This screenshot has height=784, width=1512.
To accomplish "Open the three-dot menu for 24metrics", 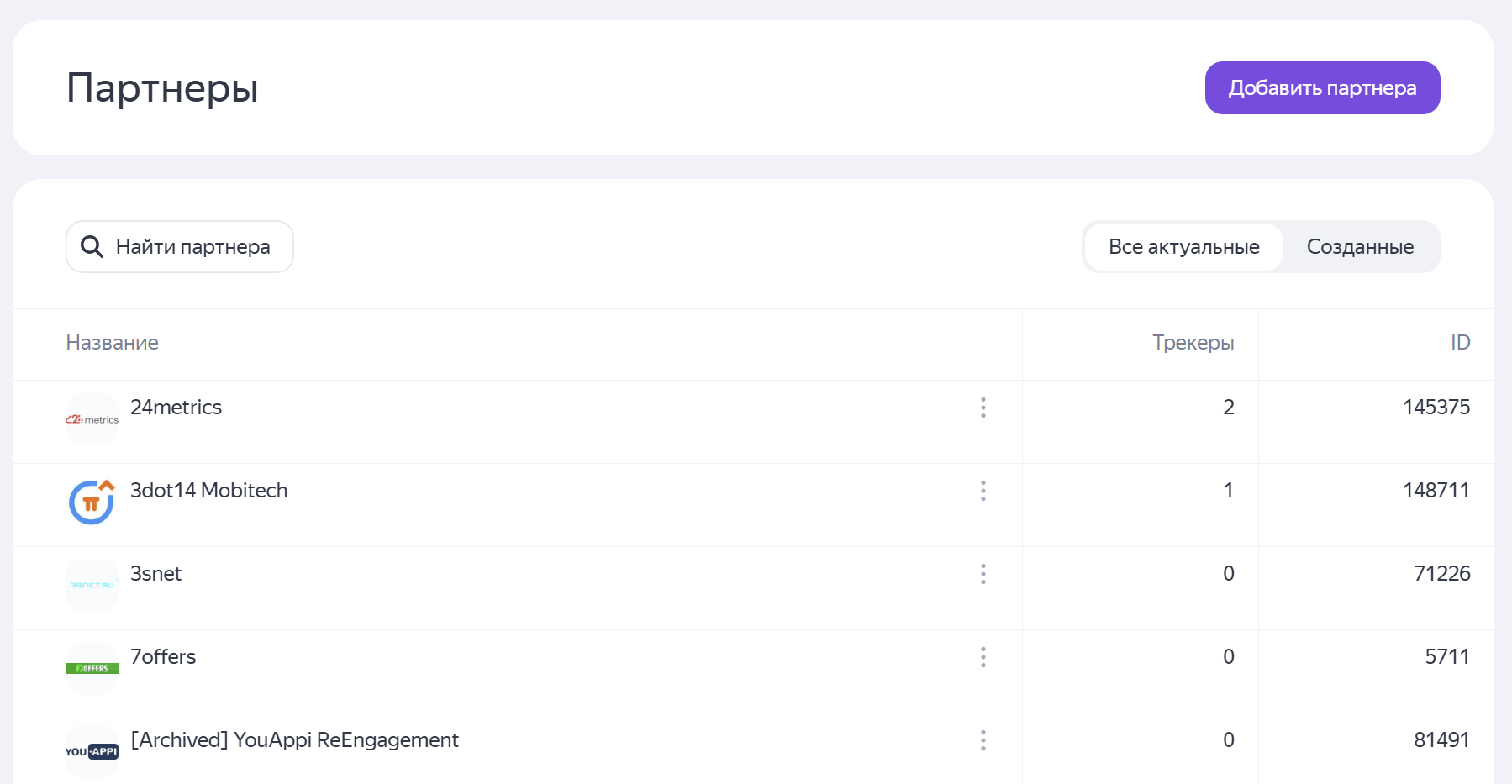I will 983,408.
